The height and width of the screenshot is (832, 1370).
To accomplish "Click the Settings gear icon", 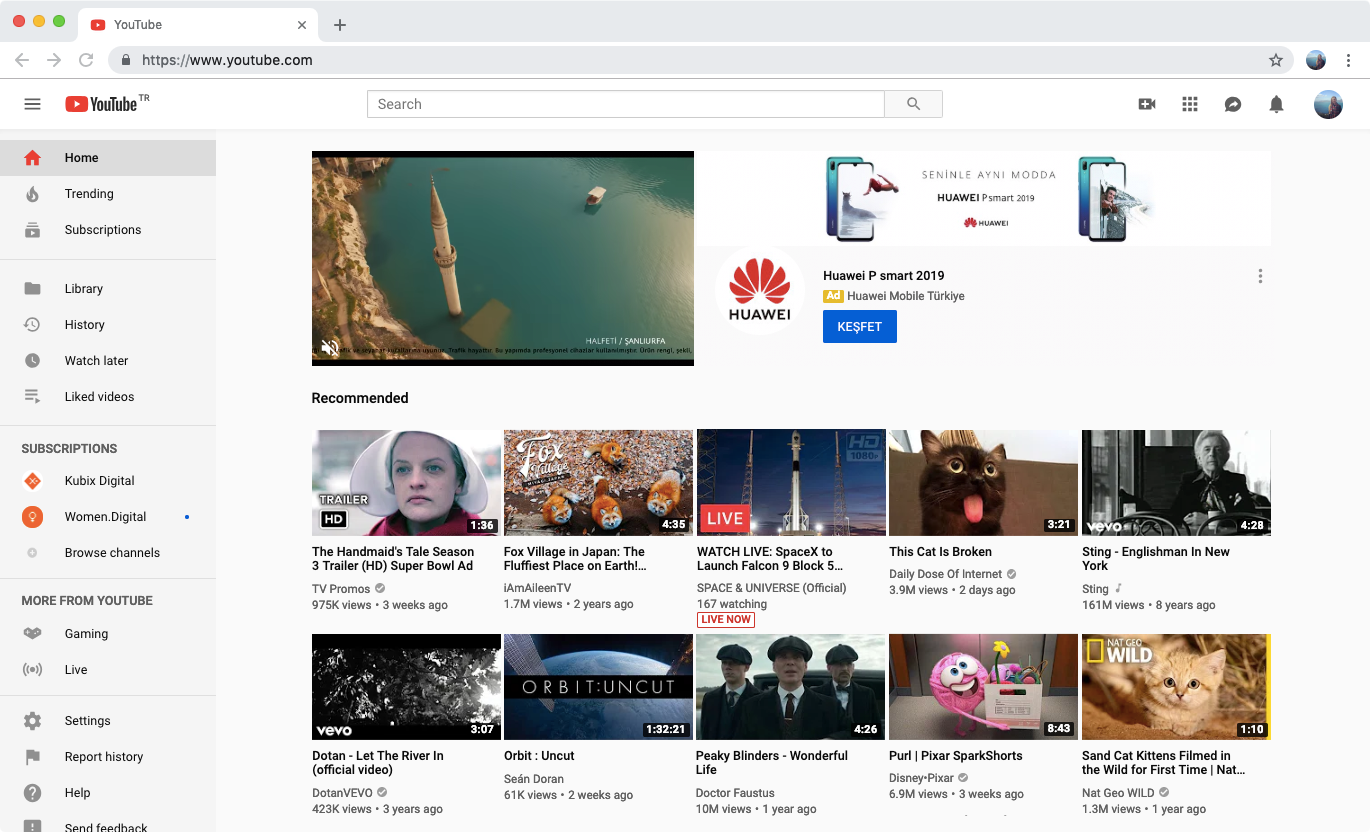I will pyautogui.click(x=32, y=721).
